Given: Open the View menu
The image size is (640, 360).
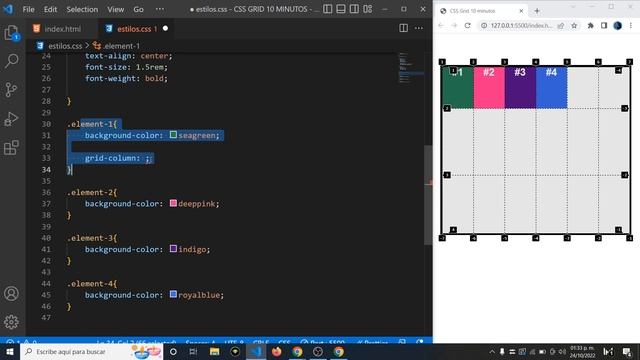Looking at the screenshot, I should pyautogui.click(x=116, y=9).
